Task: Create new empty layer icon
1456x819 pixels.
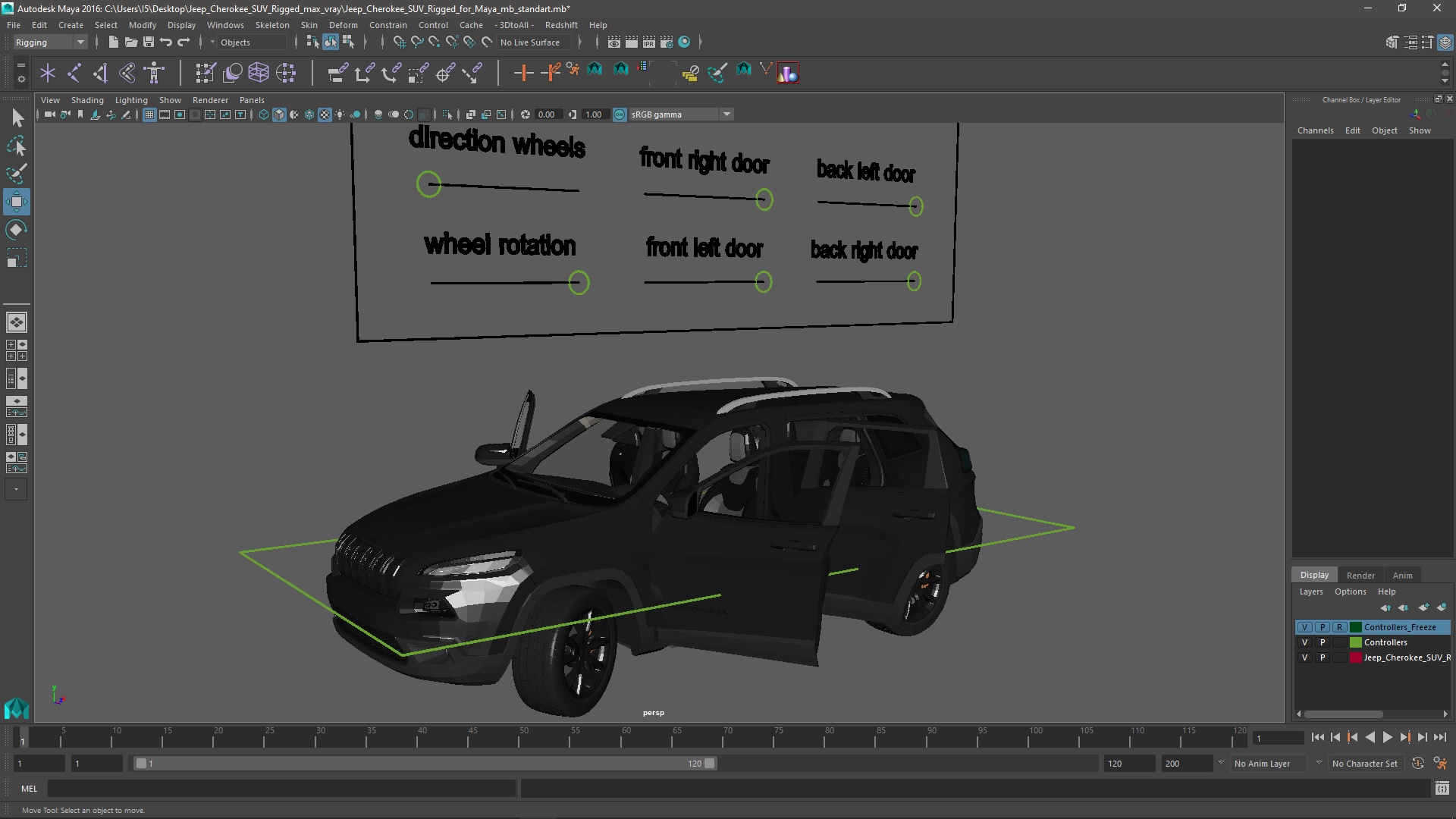Action: coord(1423,607)
